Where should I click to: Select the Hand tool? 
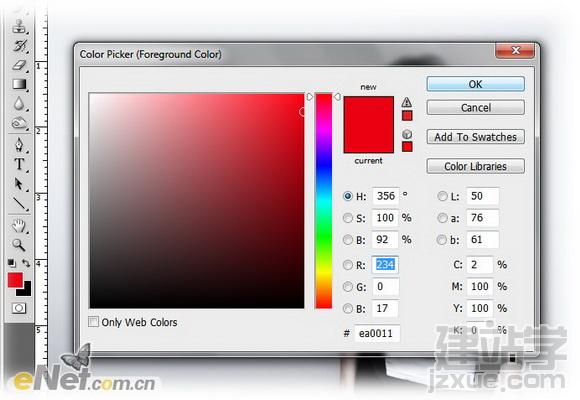(x=19, y=226)
